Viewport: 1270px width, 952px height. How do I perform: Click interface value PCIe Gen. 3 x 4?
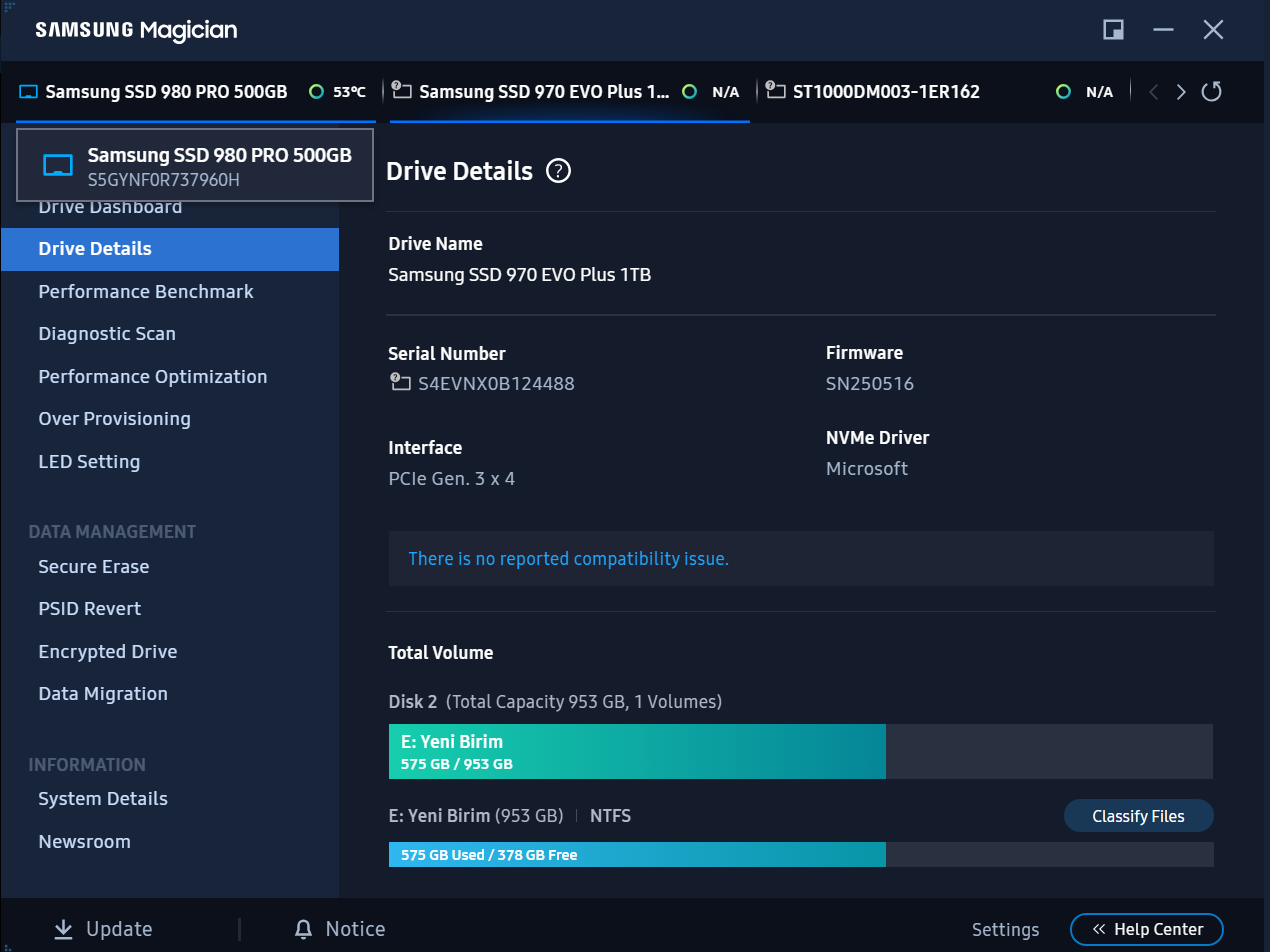tap(452, 479)
